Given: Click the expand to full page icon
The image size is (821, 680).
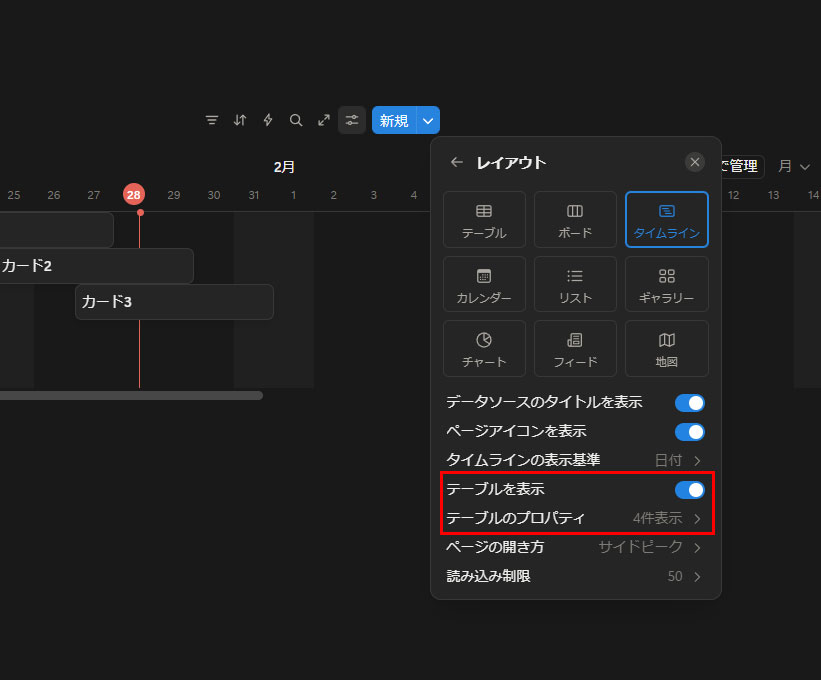Looking at the screenshot, I should click(x=324, y=120).
